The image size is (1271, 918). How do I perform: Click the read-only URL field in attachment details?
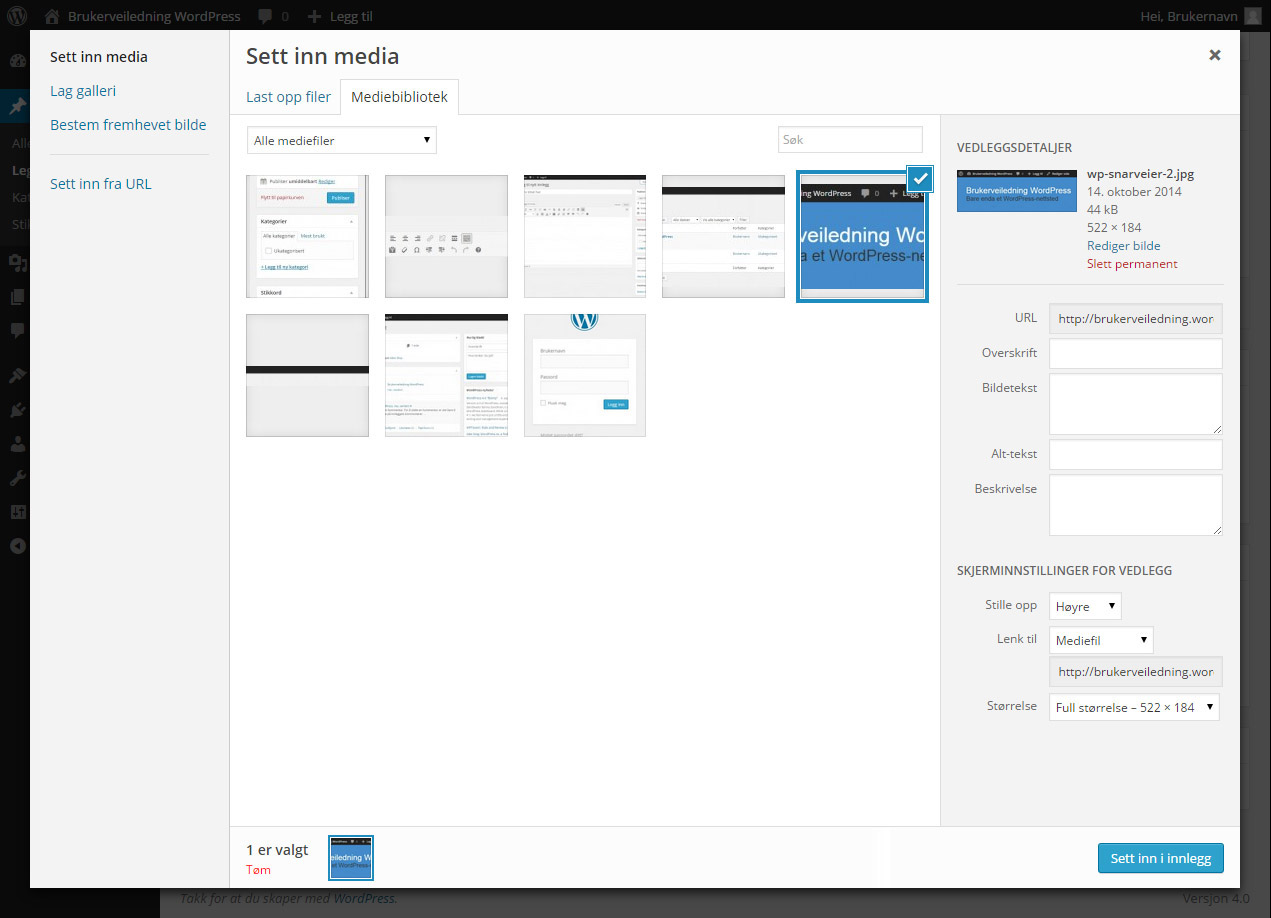click(x=1135, y=319)
